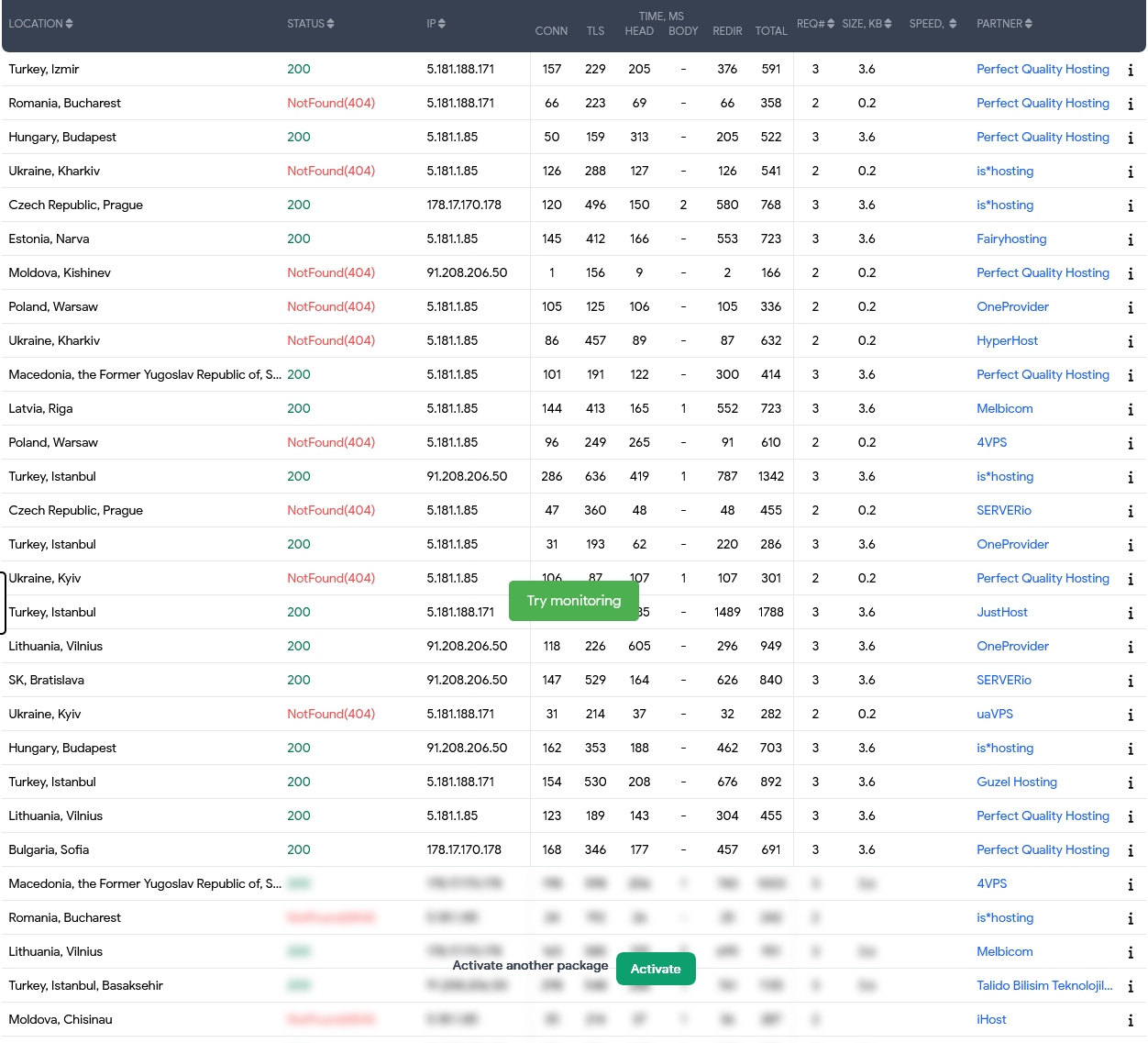Sort by Size, KB column header

867,24
